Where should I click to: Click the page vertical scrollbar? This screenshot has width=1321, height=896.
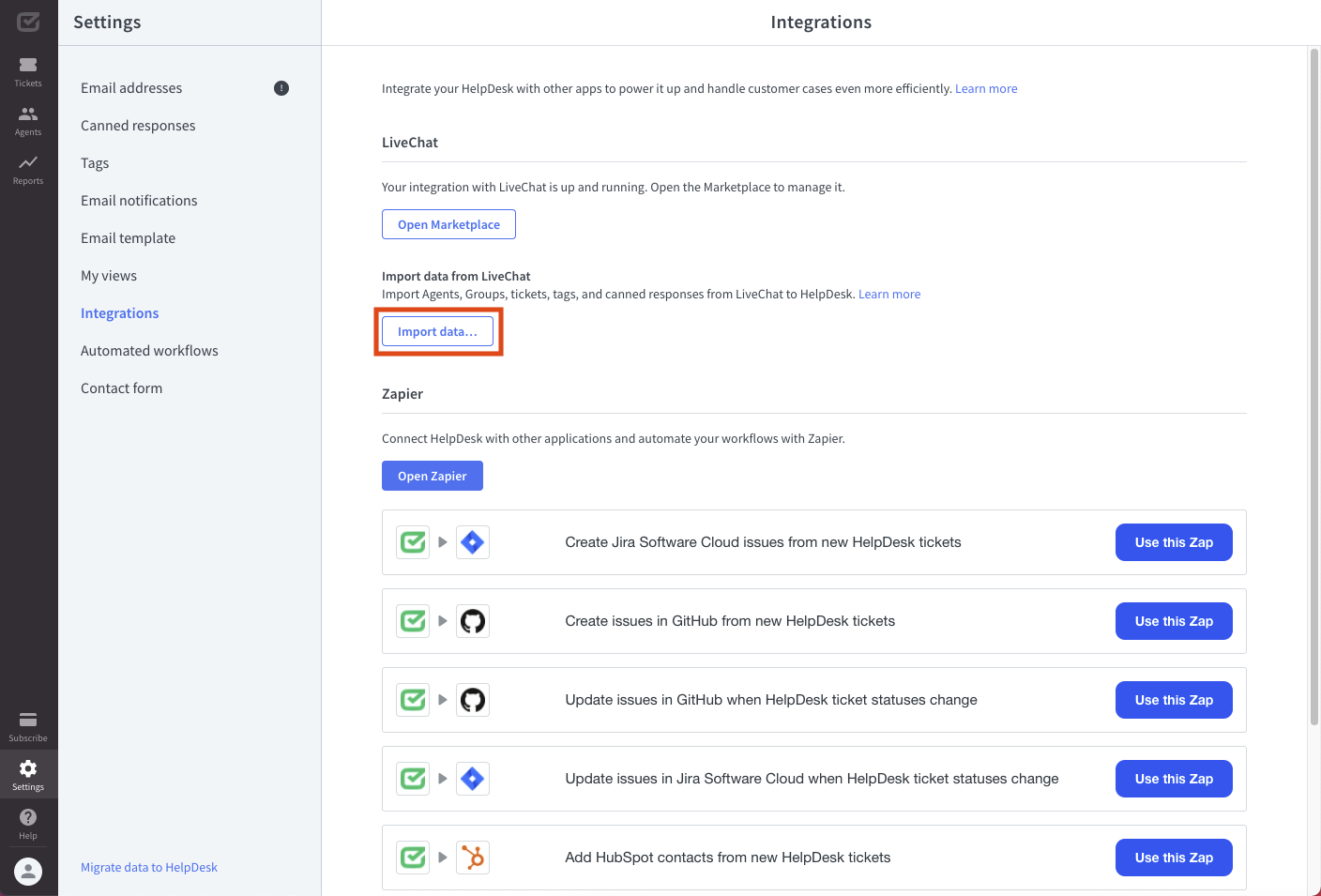pyautogui.click(x=1314, y=387)
